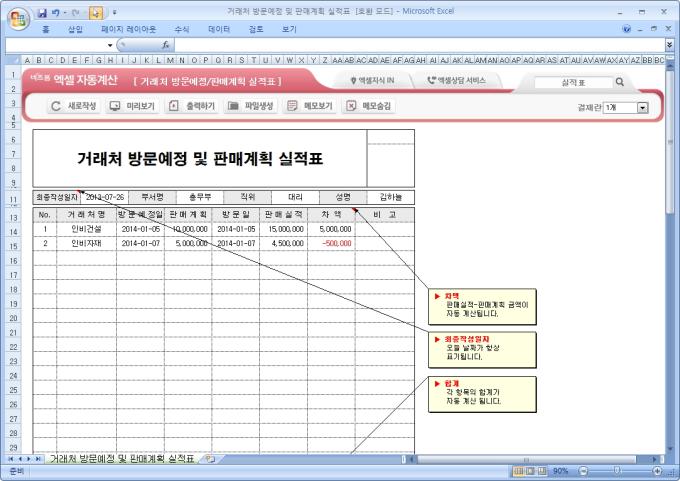Click the Save icon in quick access toolbar
The image size is (680, 481).
pos(42,13)
